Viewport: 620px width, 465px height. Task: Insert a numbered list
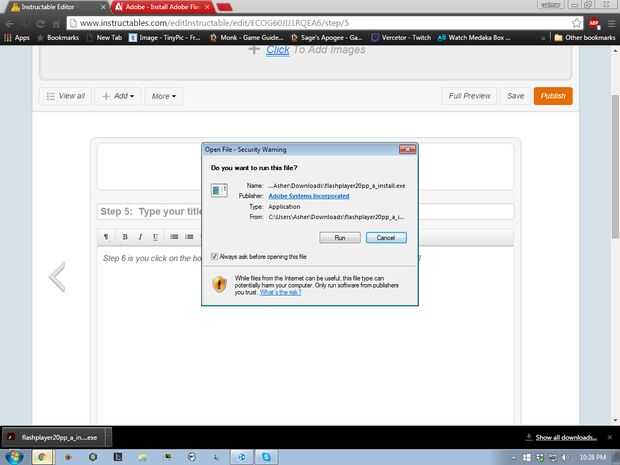pos(189,237)
